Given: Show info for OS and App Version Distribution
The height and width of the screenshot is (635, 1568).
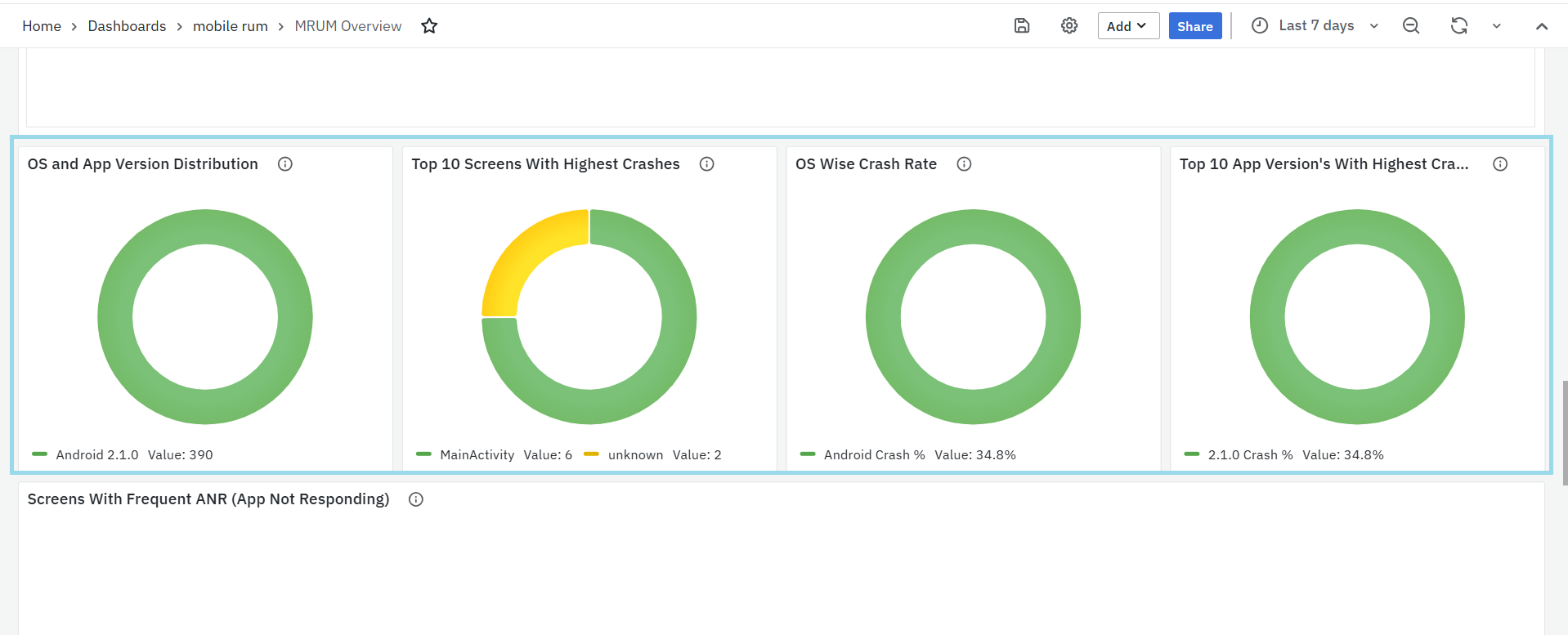Looking at the screenshot, I should tap(285, 164).
